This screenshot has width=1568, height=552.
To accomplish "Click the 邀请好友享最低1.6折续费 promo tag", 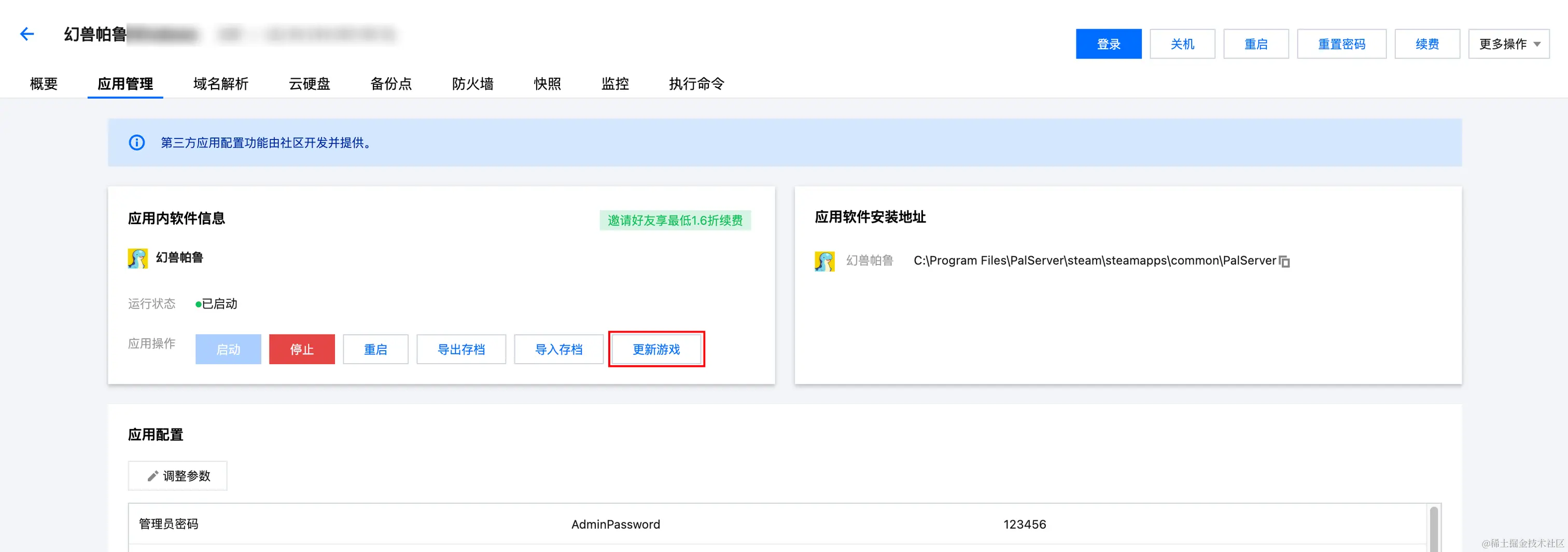I will click(675, 220).
